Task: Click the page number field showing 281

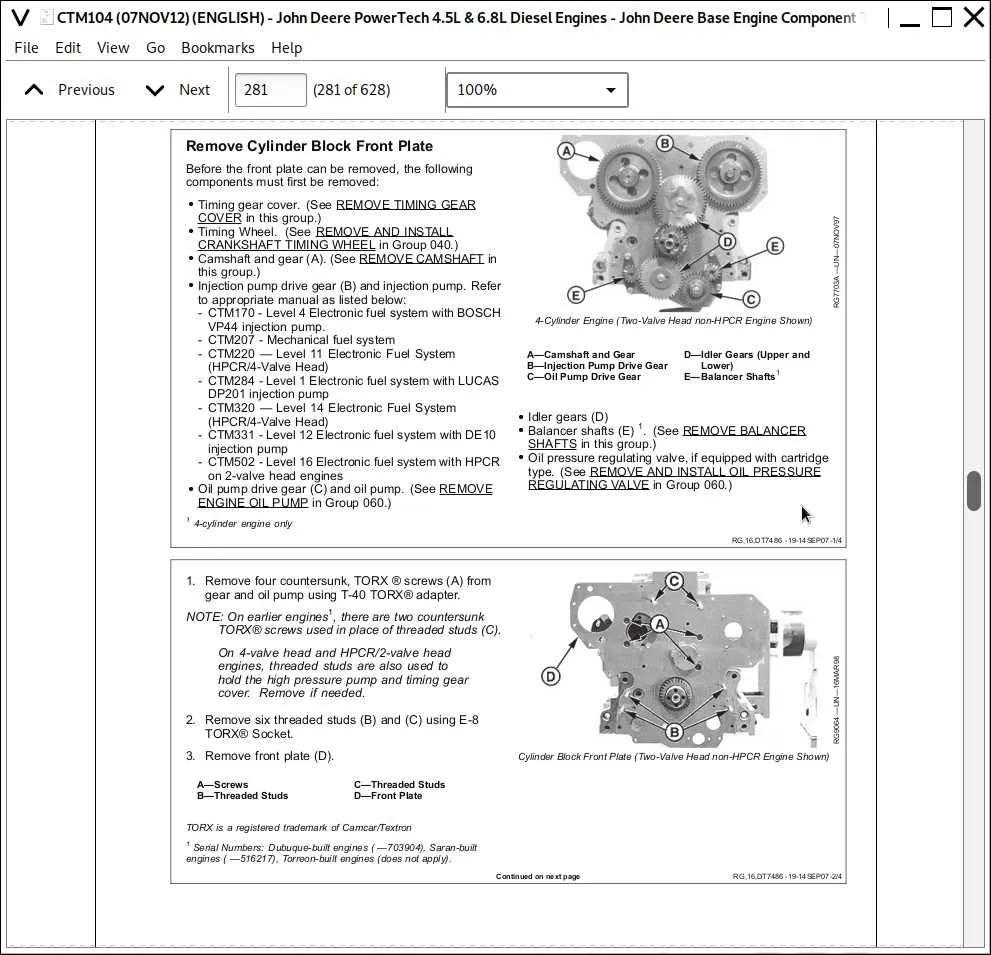Action: pyautogui.click(x=271, y=90)
